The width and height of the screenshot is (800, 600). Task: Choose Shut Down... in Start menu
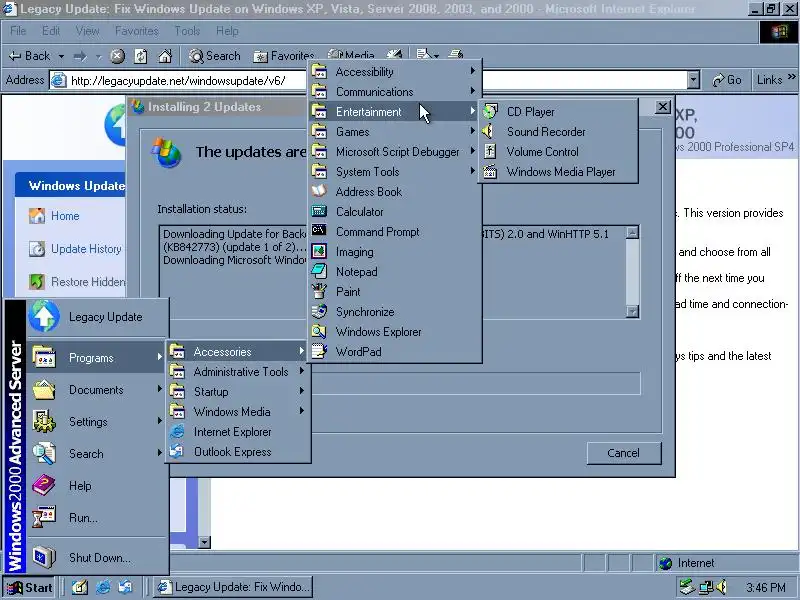coord(97,558)
